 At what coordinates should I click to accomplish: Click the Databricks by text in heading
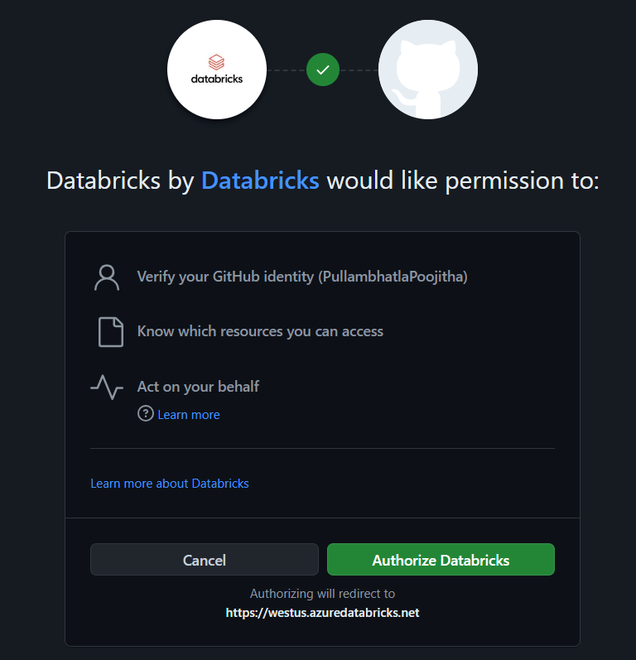[120, 181]
